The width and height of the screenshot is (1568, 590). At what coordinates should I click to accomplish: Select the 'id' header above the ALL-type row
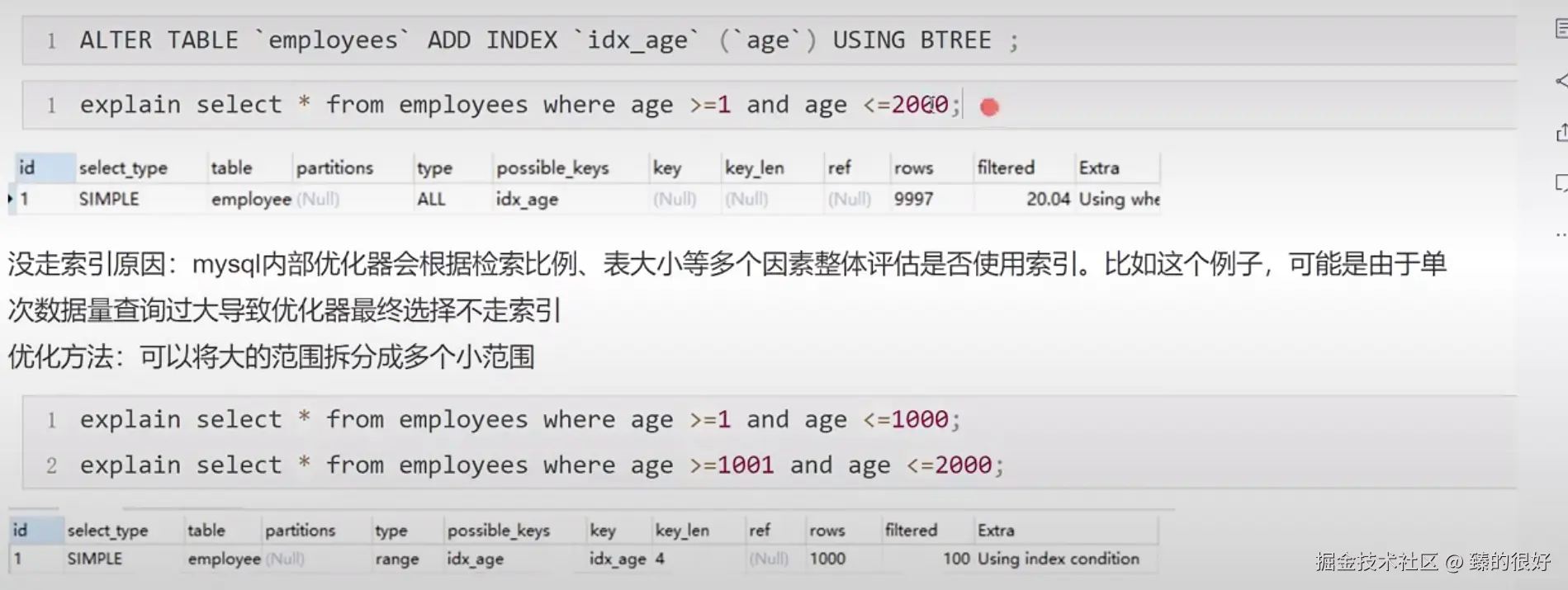coord(27,168)
